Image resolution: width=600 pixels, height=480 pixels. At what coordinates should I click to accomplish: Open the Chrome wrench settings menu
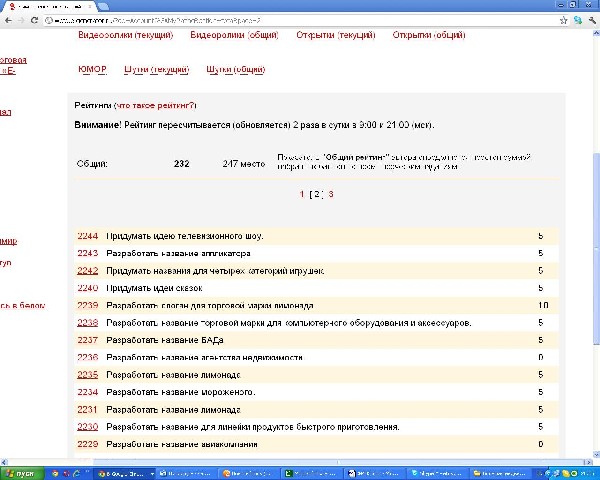[x=592, y=20]
